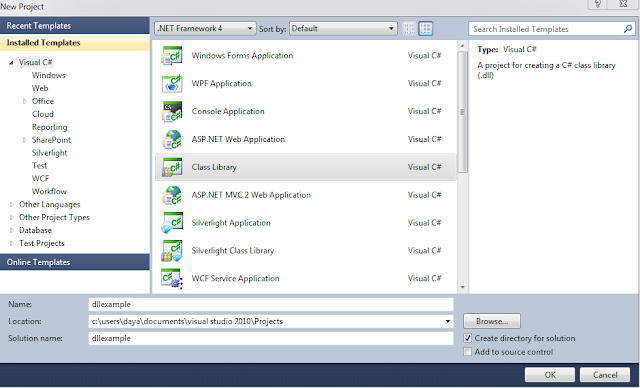The height and width of the screenshot is (388, 640).
Task: Click the Solution name input field
Action: click(x=271, y=338)
